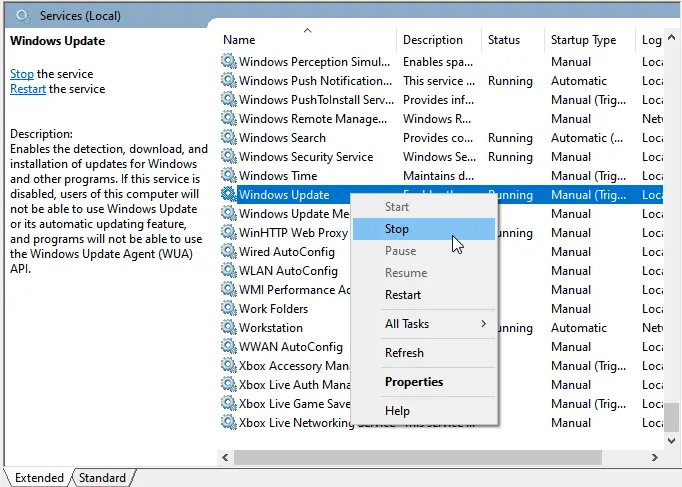Screen dimensions: 682x487
Task: Click the Services (Local) header icon
Action: click(22, 16)
